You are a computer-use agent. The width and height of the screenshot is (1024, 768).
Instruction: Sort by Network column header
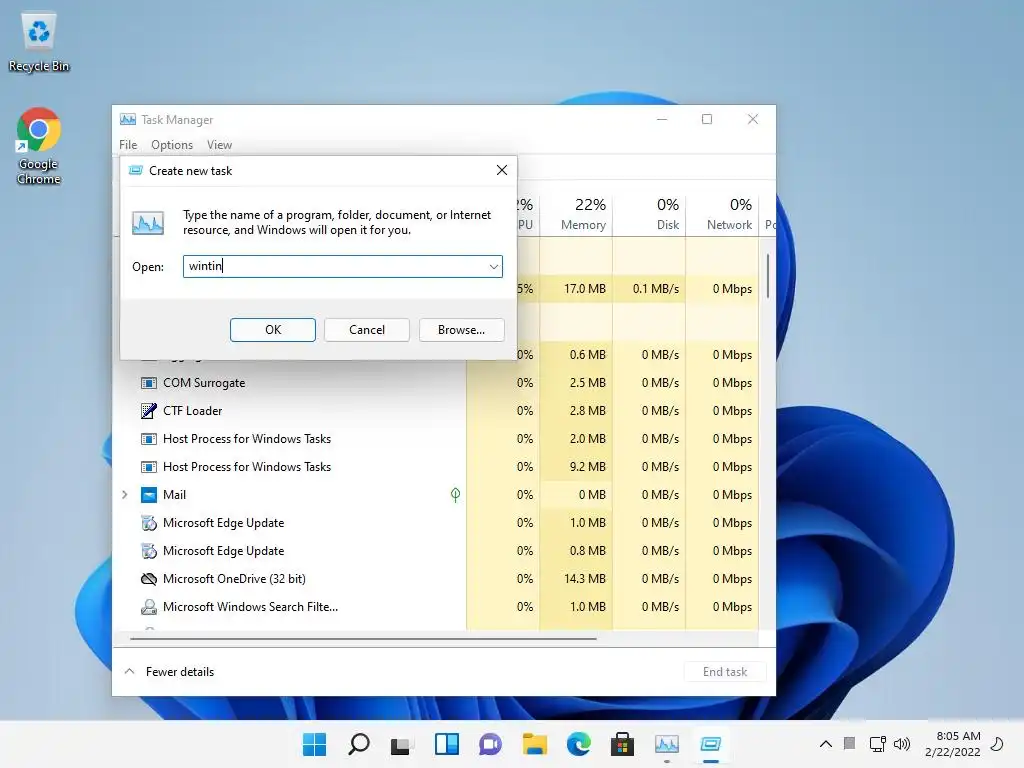(723, 214)
